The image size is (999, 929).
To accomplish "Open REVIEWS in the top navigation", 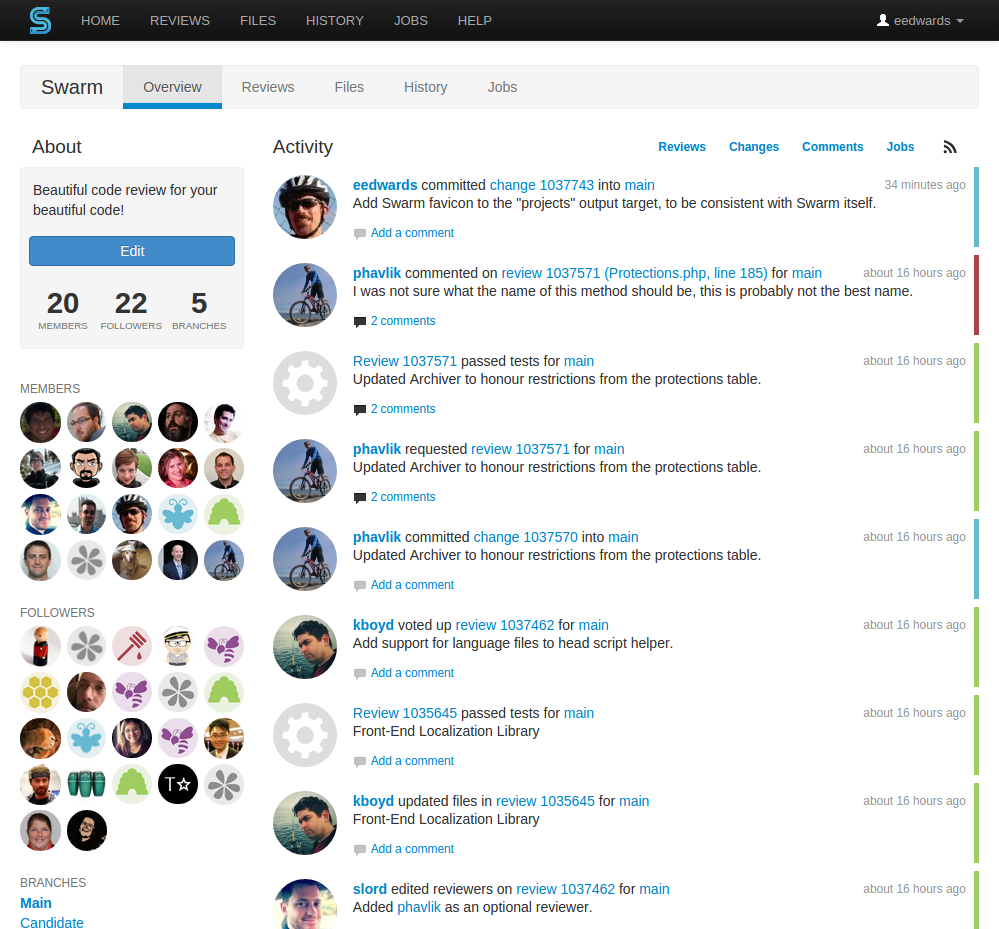I will click(180, 20).
